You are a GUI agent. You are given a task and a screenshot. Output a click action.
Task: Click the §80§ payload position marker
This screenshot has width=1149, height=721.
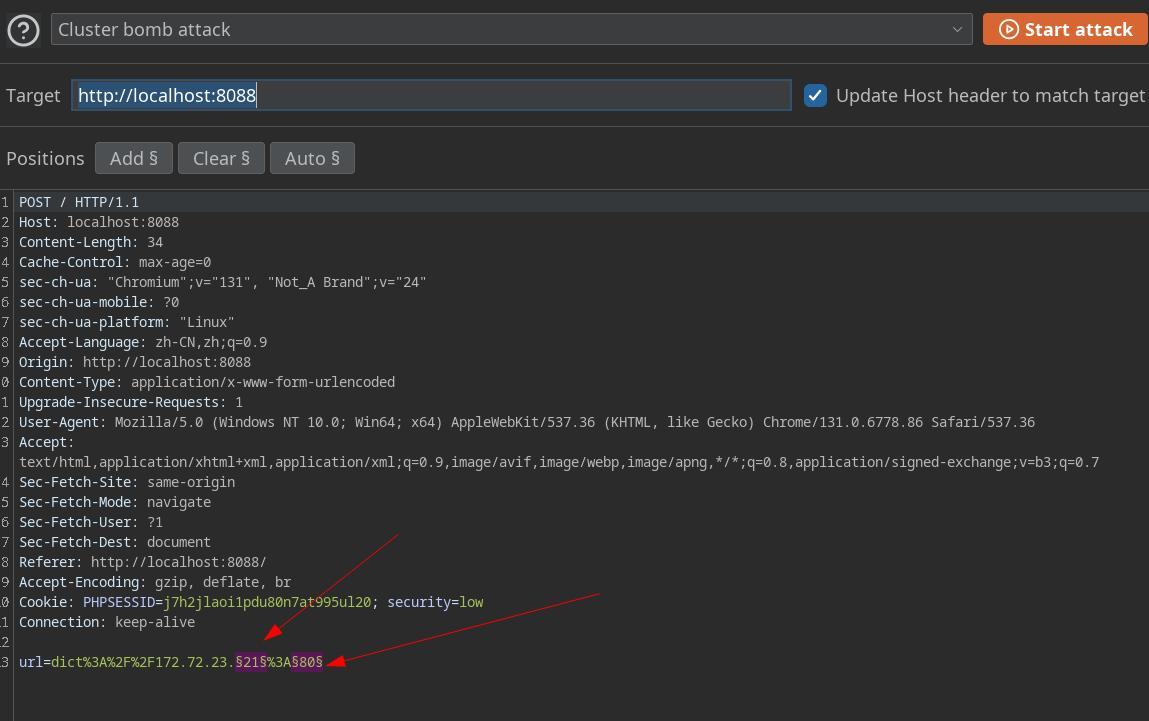click(307, 662)
